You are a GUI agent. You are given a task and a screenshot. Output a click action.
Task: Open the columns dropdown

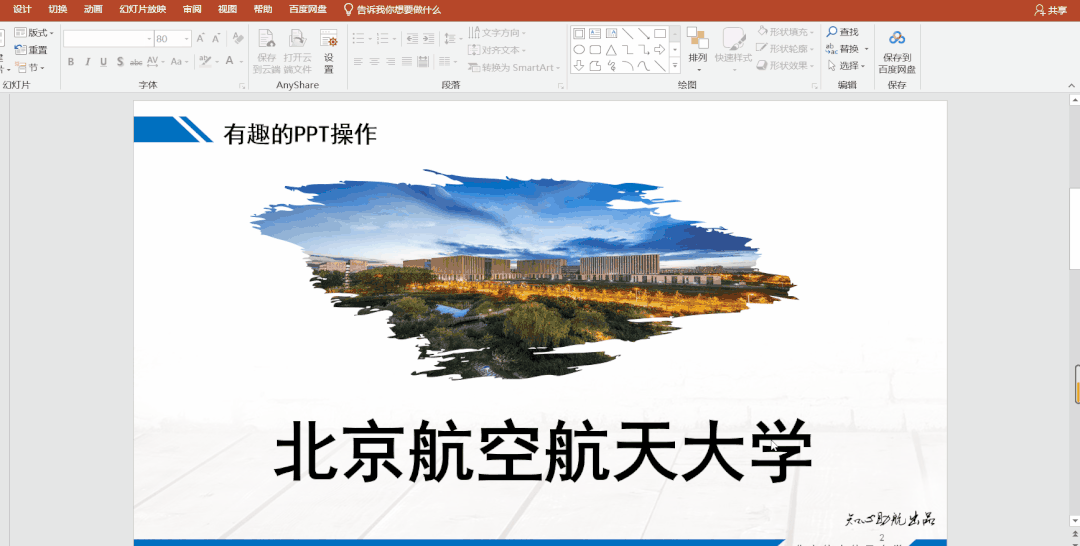point(448,62)
